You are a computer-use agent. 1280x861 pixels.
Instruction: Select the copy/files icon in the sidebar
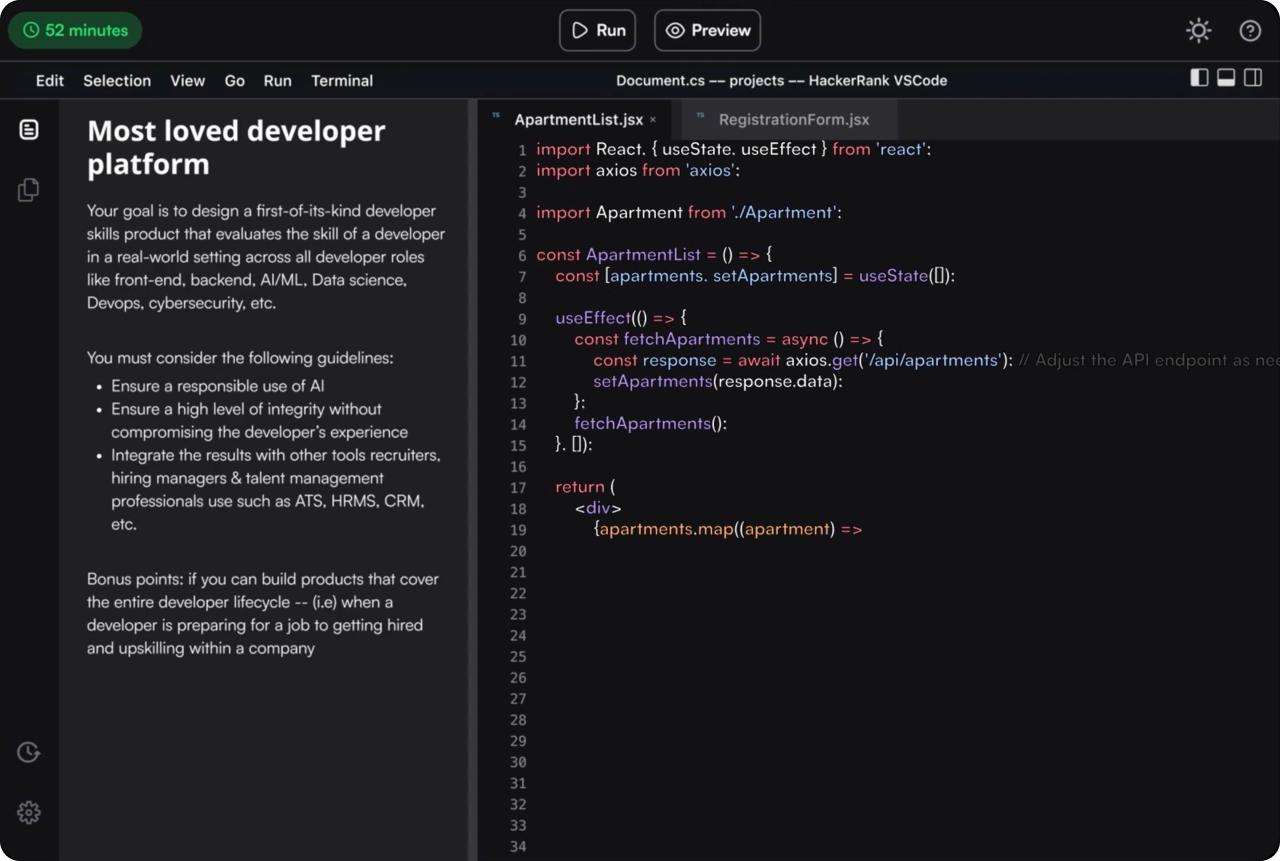pos(28,189)
